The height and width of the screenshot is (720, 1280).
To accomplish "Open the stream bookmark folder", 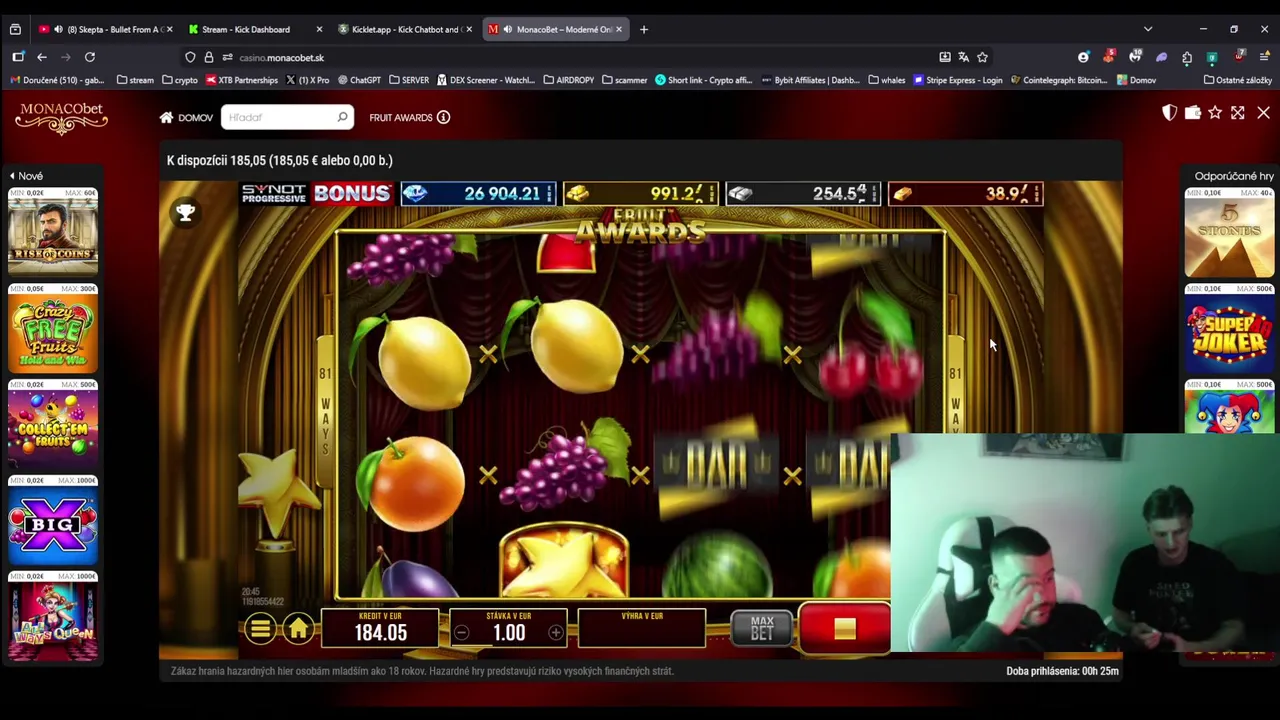I will pyautogui.click(x=135, y=80).
